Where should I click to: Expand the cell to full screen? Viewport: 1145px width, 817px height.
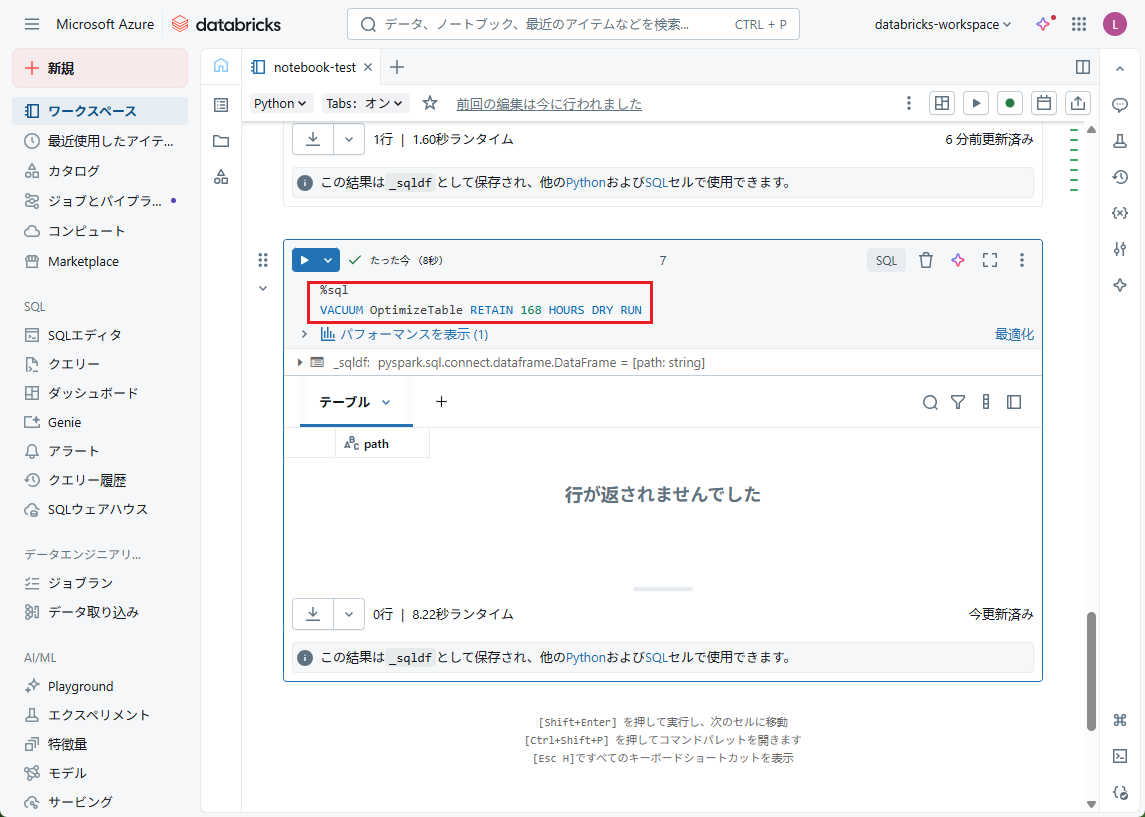[x=990, y=260]
